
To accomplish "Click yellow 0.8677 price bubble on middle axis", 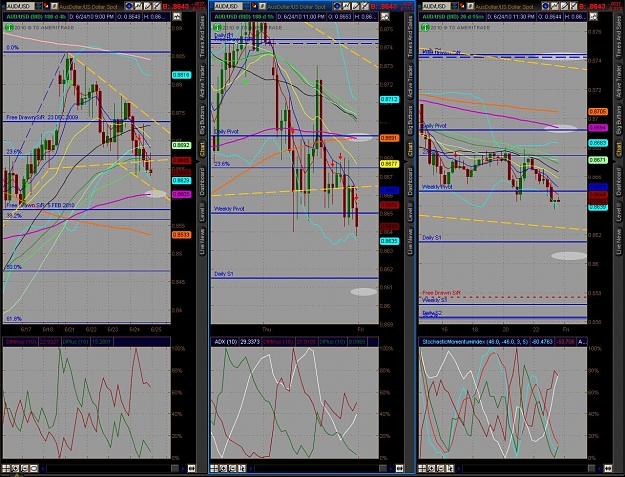I will pos(389,164).
